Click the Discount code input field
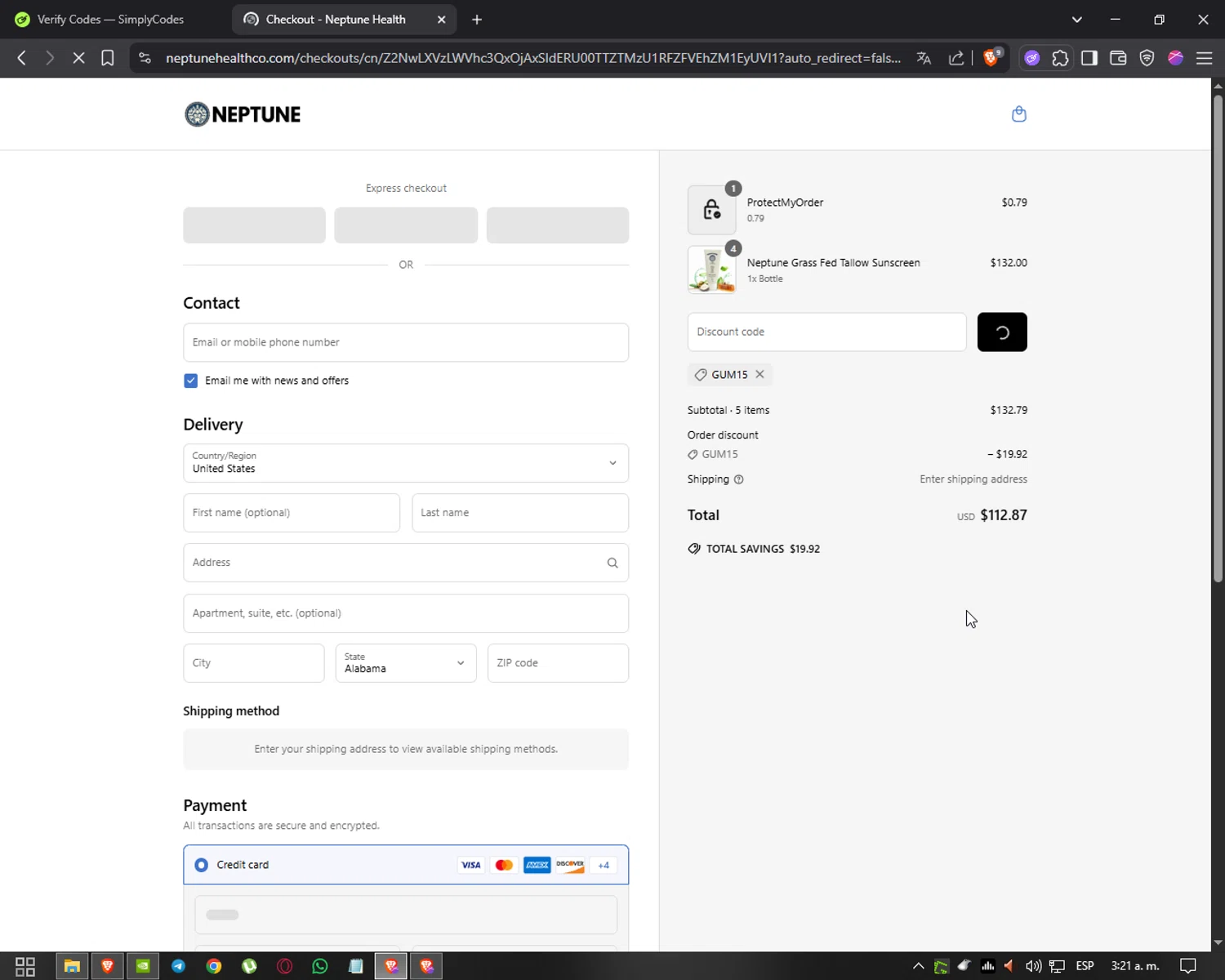Viewport: 1225px width, 980px height. click(826, 332)
